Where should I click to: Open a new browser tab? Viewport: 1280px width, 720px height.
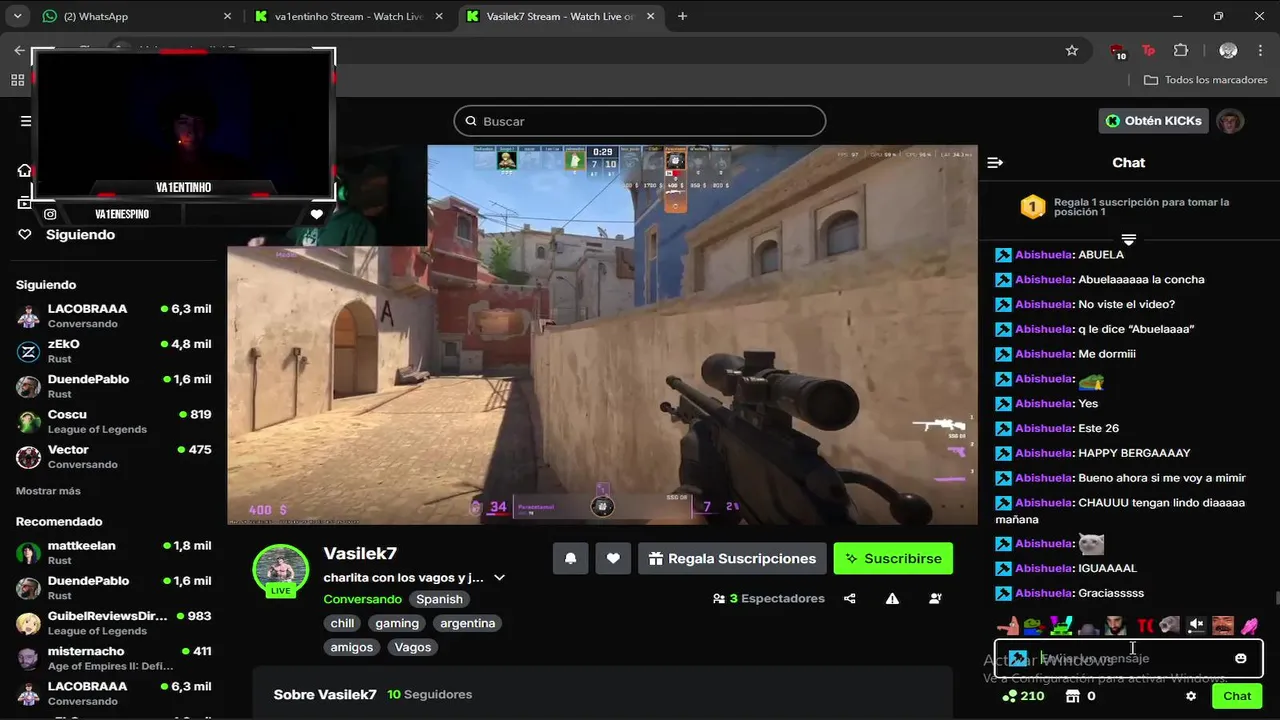point(682,16)
